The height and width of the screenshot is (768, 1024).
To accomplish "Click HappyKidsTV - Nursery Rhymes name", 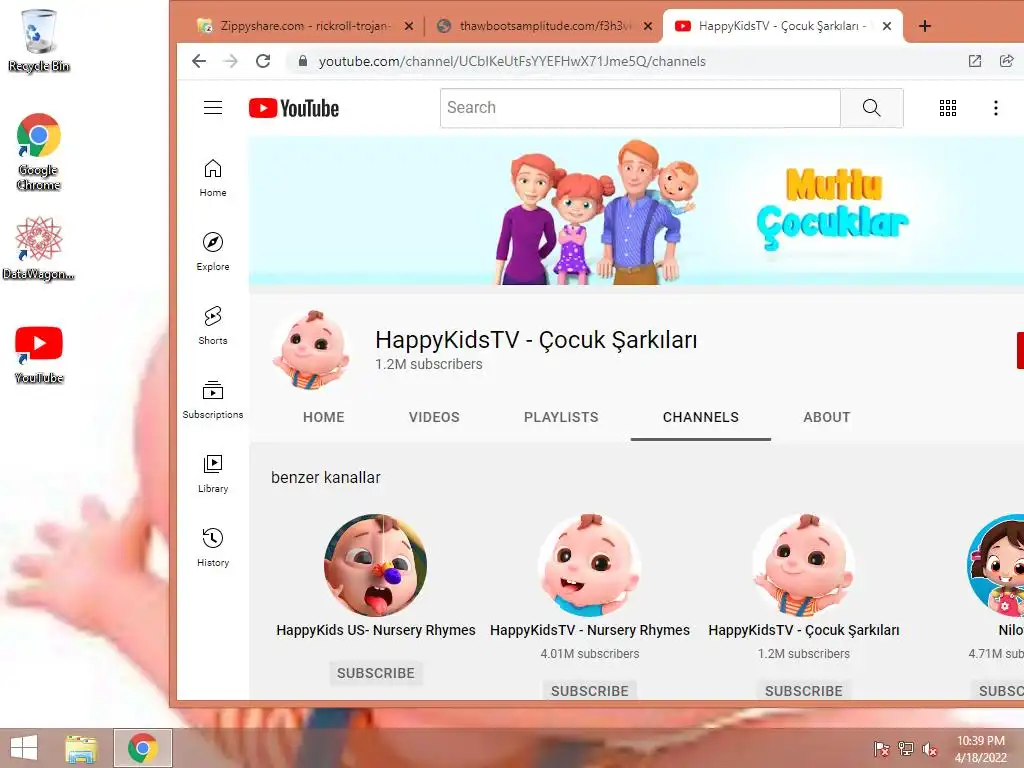I will click(x=590, y=630).
